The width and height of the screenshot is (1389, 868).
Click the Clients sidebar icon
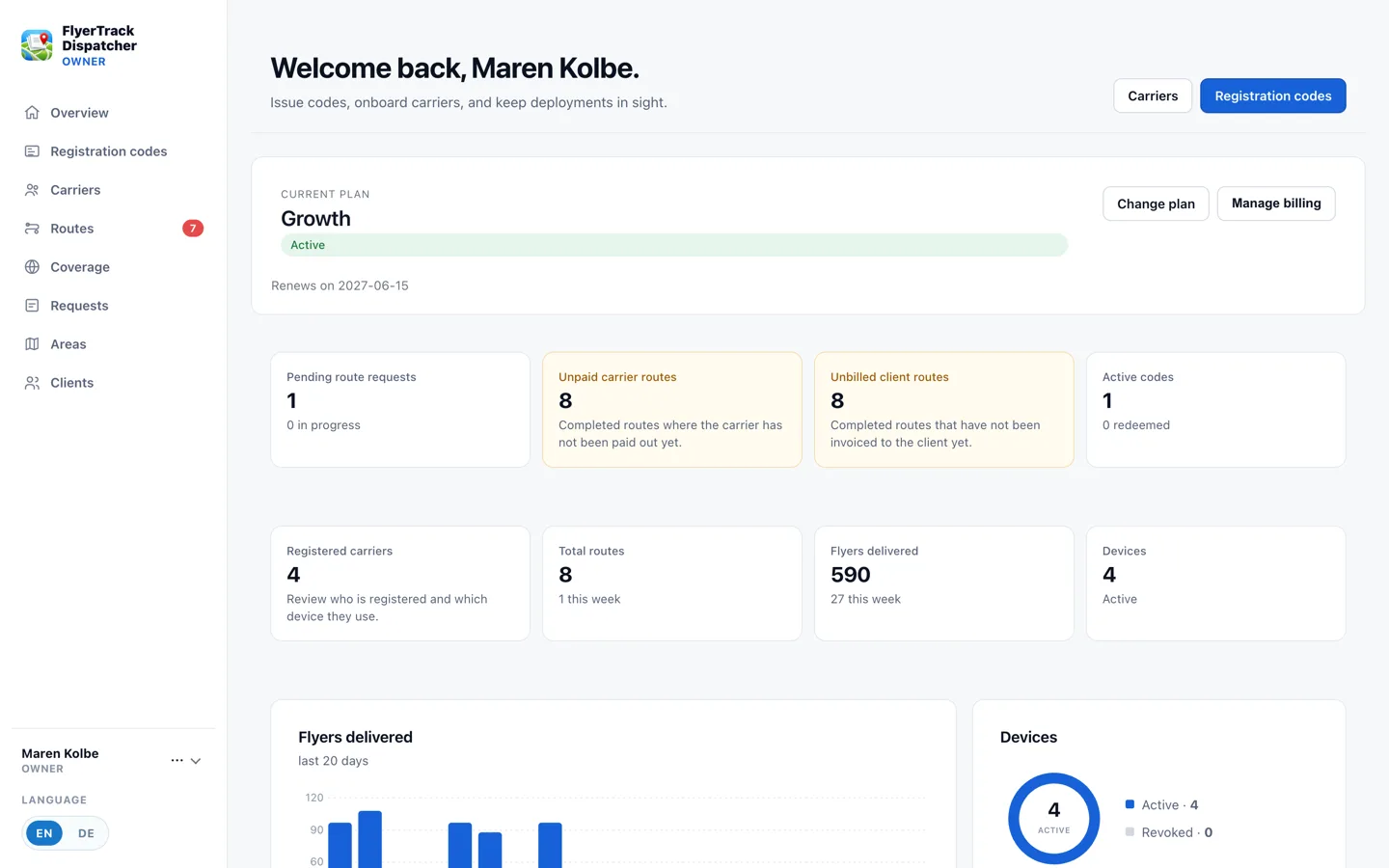tap(32, 383)
